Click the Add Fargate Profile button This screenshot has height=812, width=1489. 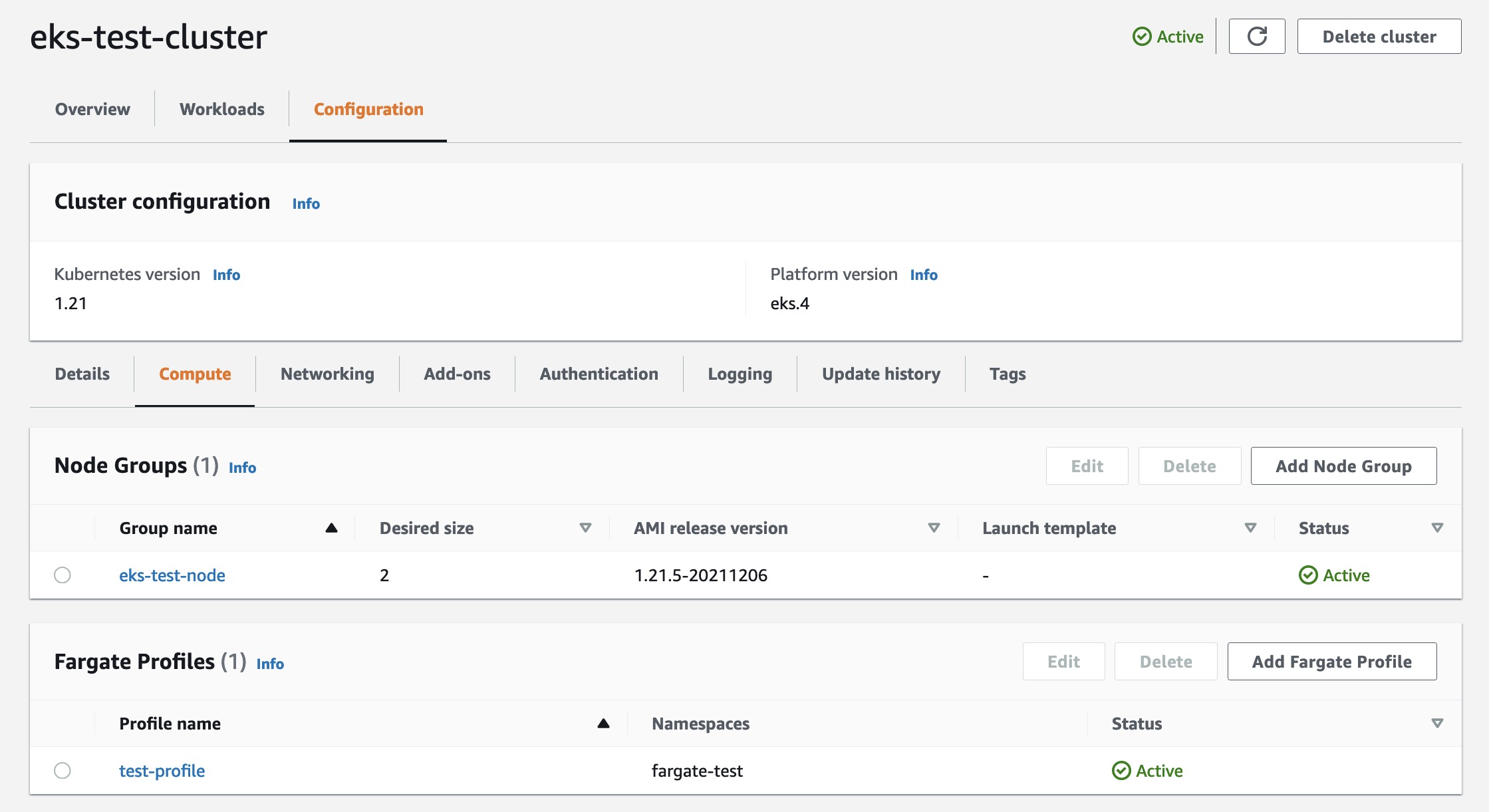(1332, 662)
